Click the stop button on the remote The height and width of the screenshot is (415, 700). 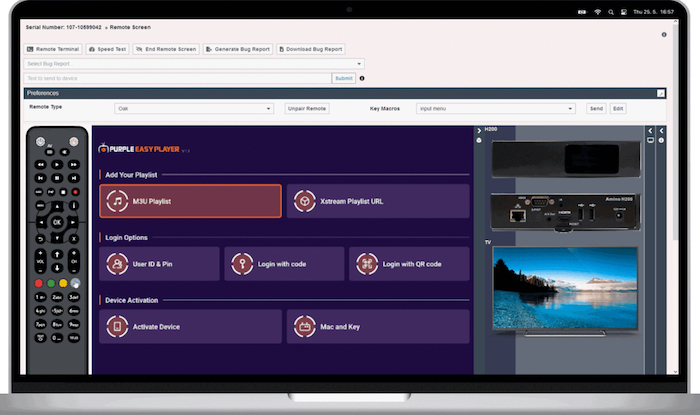(63, 192)
